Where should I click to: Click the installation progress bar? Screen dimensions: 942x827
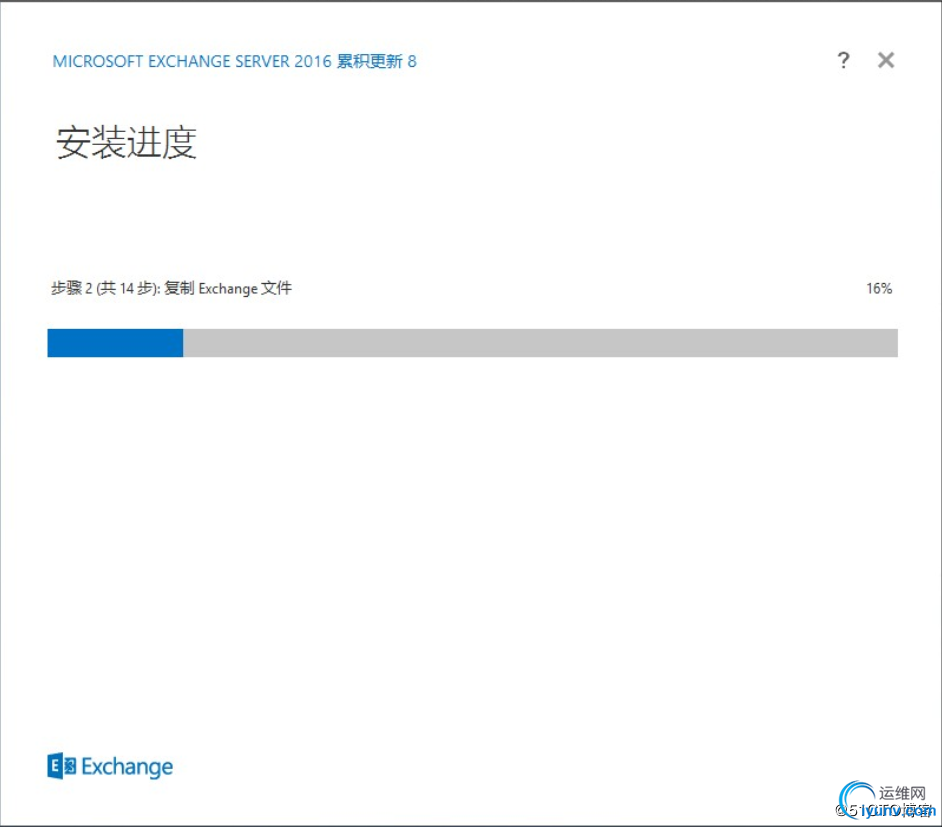473,343
